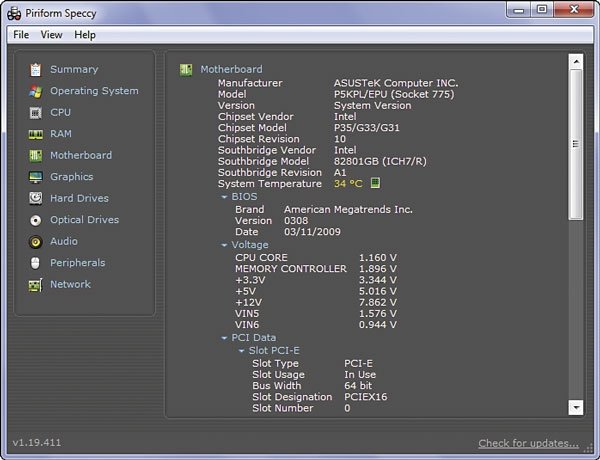Open the File menu
This screenshot has width=600, height=460.
tap(21, 35)
